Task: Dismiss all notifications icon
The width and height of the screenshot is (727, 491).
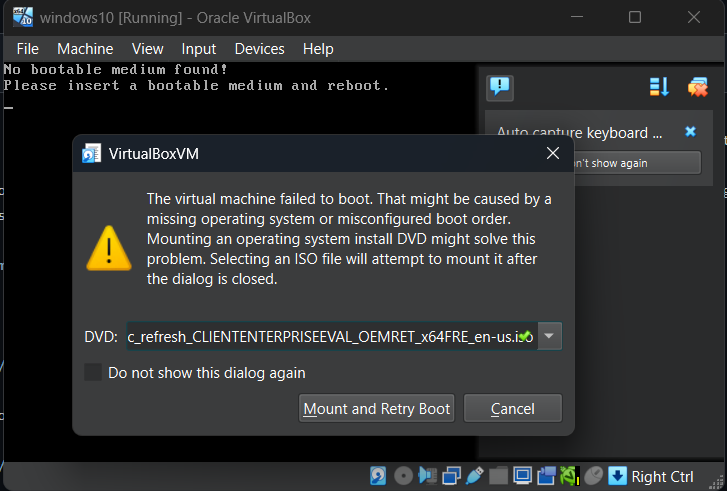Action: click(698, 87)
